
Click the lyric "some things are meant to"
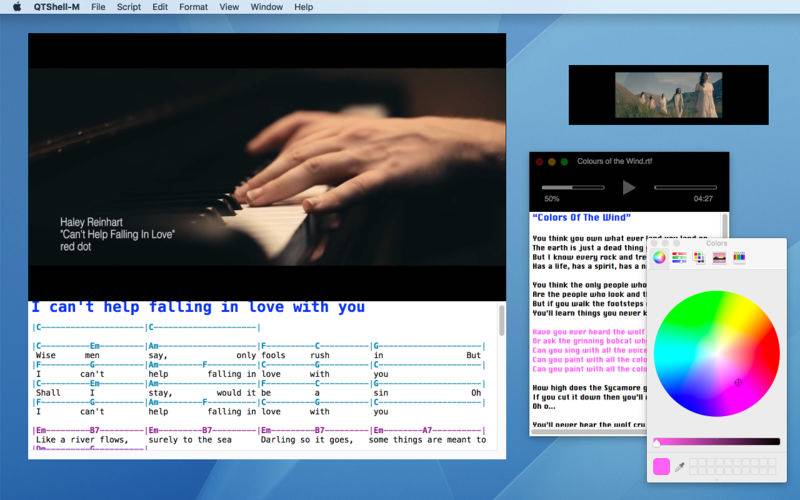(428, 440)
